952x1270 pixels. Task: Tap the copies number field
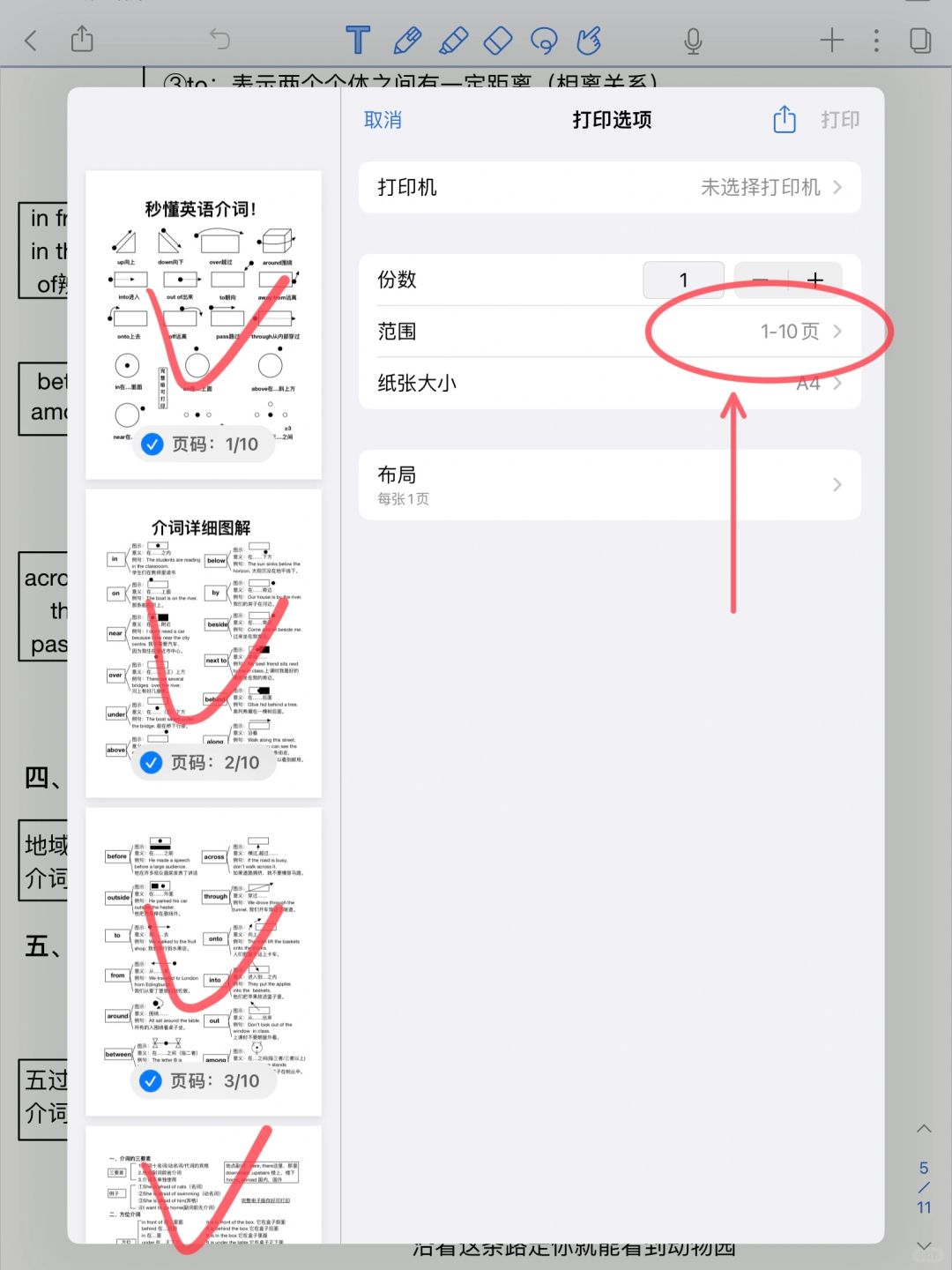(x=683, y=280)
